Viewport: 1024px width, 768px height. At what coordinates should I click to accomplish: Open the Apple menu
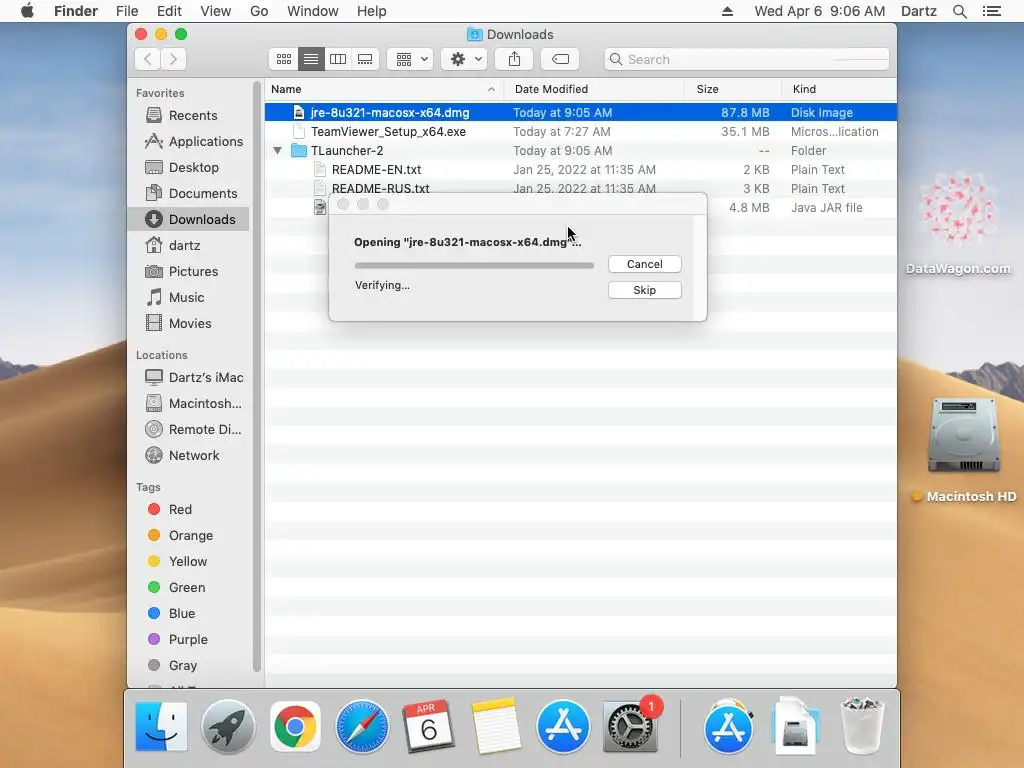[27, 11]
